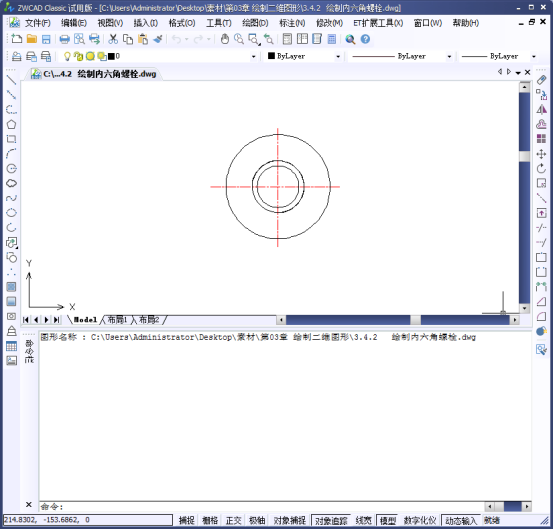This screenshot has width=554, height=529.
Task: Click the 动态输入 status button
Action: coord(461,520)
